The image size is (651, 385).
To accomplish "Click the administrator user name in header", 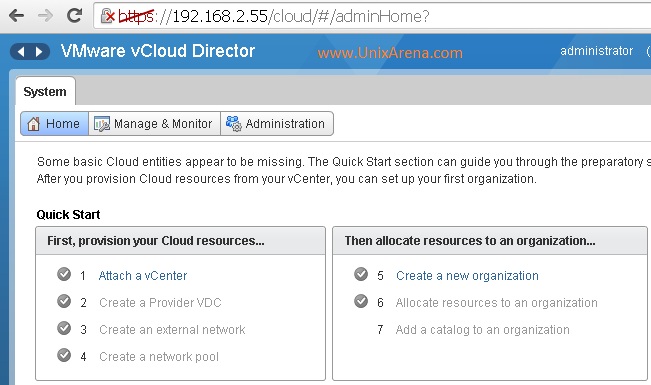I will click(596, 51).
